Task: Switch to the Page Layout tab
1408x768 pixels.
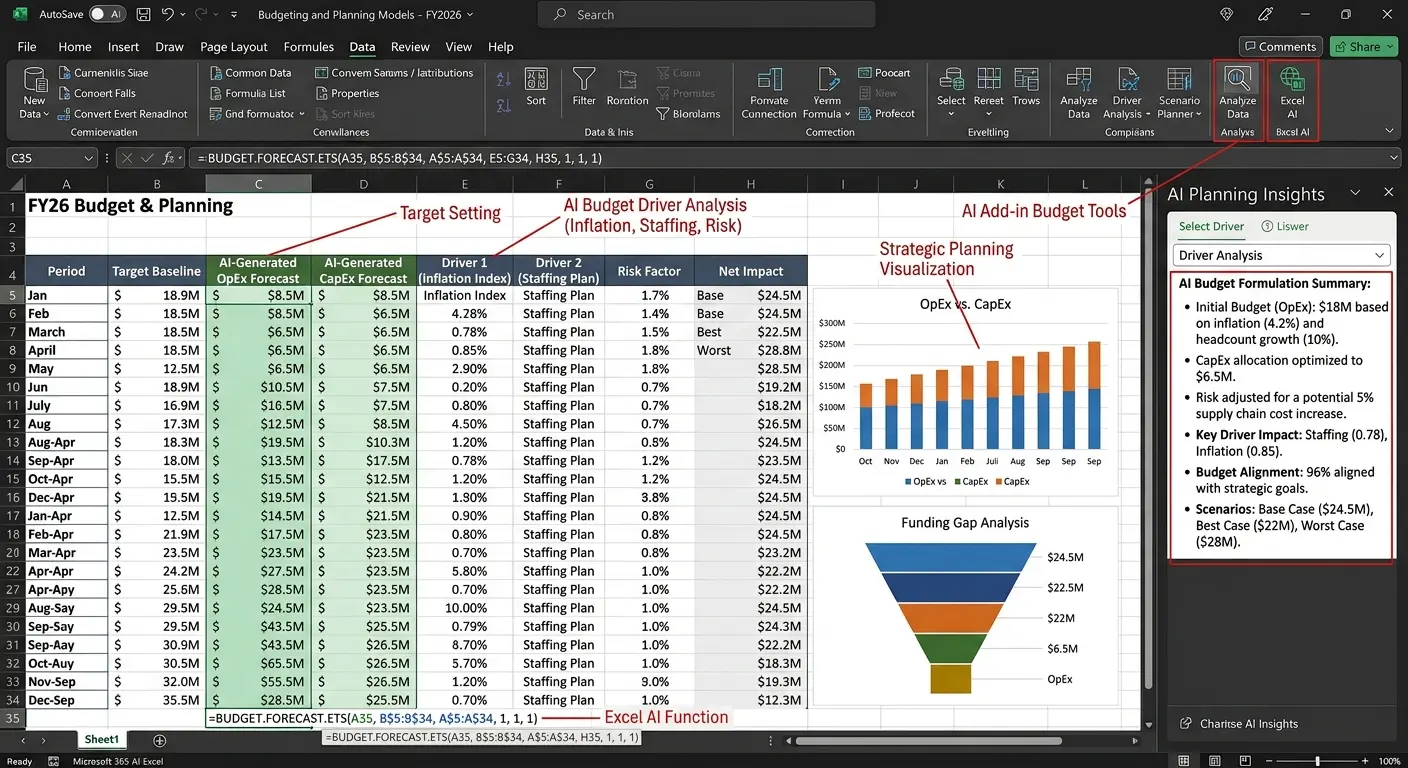Action: click(x=234, y=47)
